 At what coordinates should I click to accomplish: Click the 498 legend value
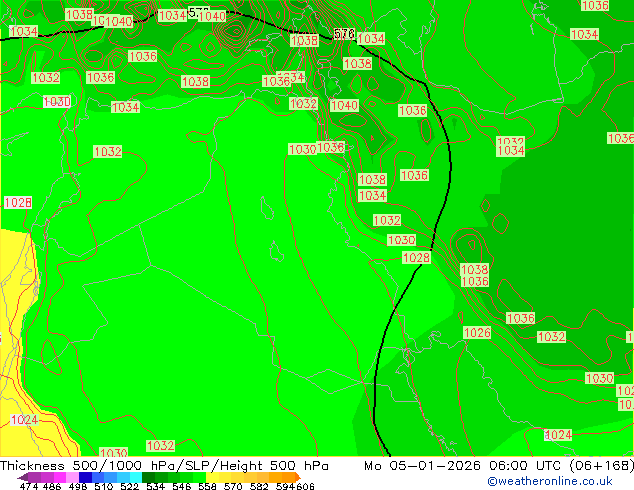coord(78,486)
